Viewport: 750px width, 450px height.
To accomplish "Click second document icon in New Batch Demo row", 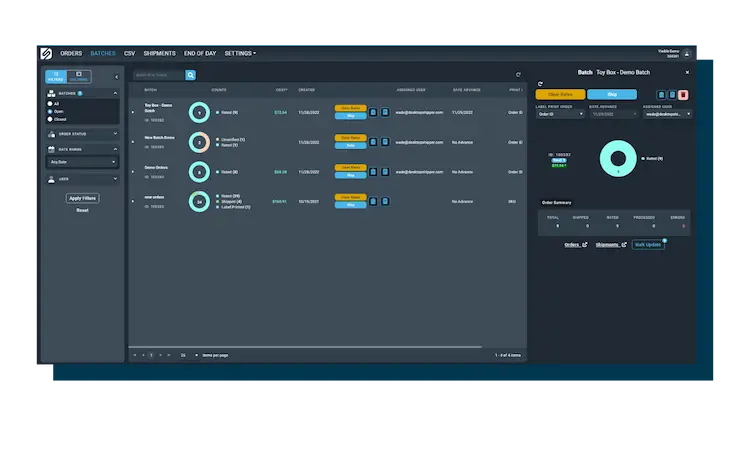I will point(385,143).
